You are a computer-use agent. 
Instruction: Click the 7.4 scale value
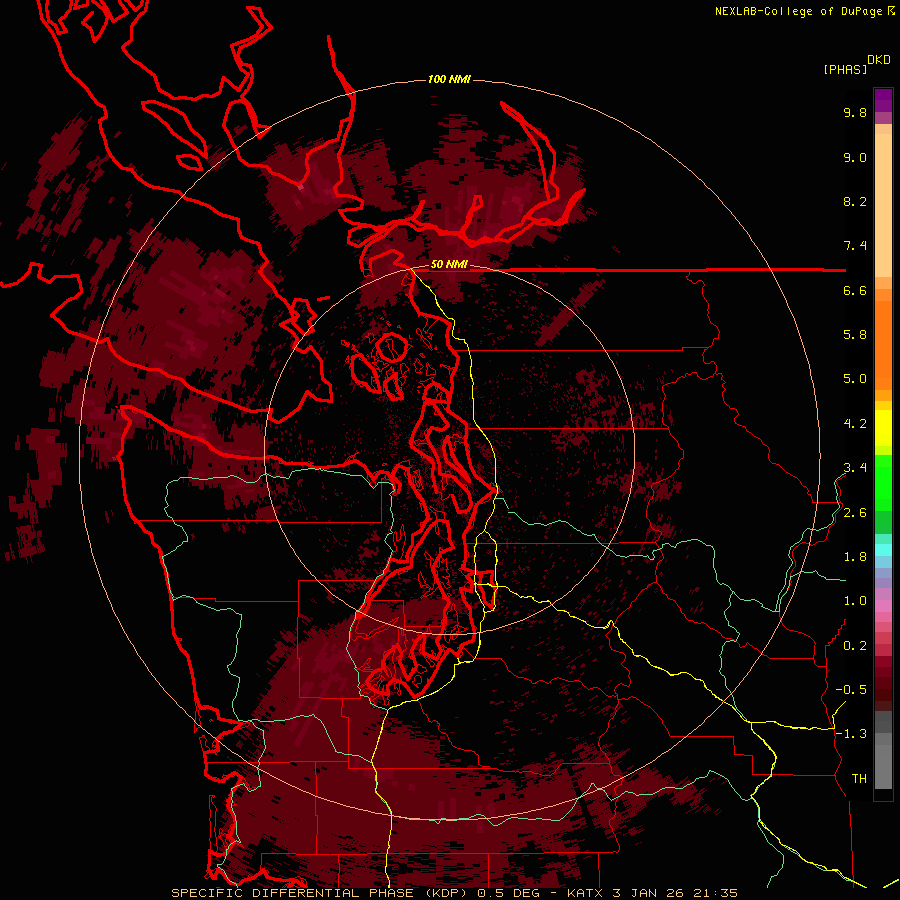(x=855, y=246)
